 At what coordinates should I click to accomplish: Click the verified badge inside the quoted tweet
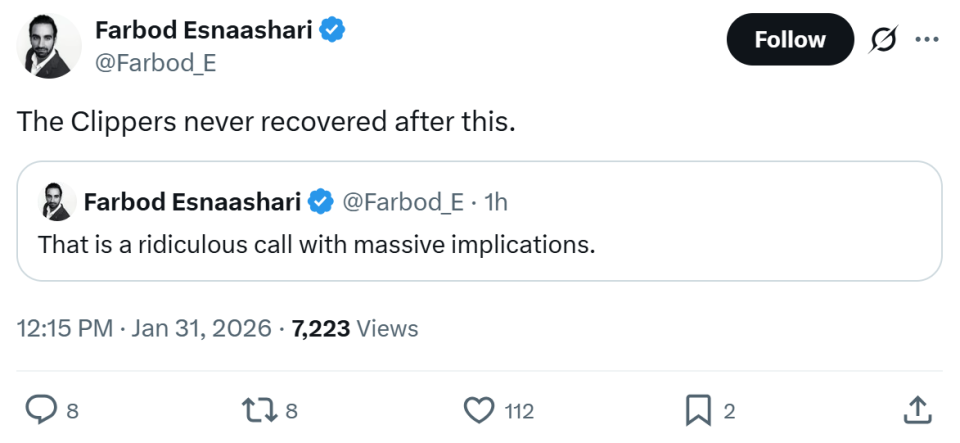tap(320, 202)
